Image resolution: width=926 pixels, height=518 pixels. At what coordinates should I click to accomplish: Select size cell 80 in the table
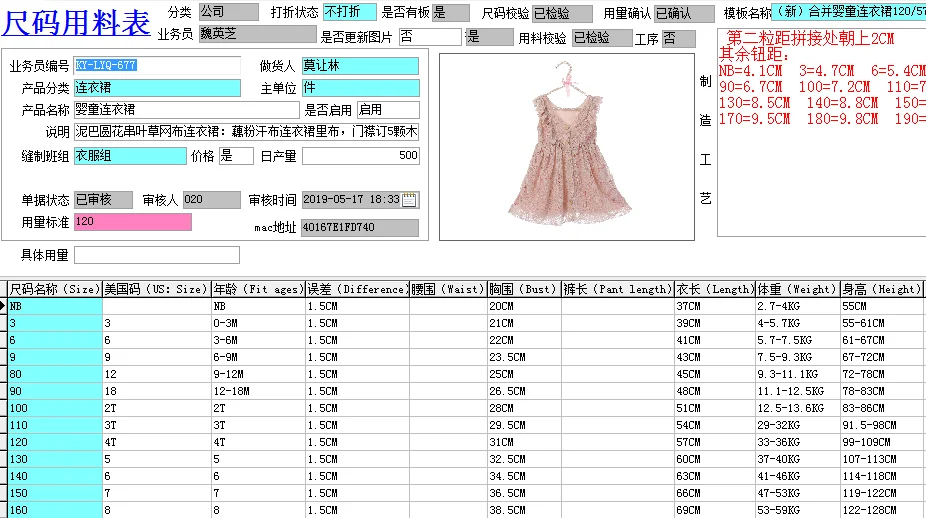pos(55,374)
